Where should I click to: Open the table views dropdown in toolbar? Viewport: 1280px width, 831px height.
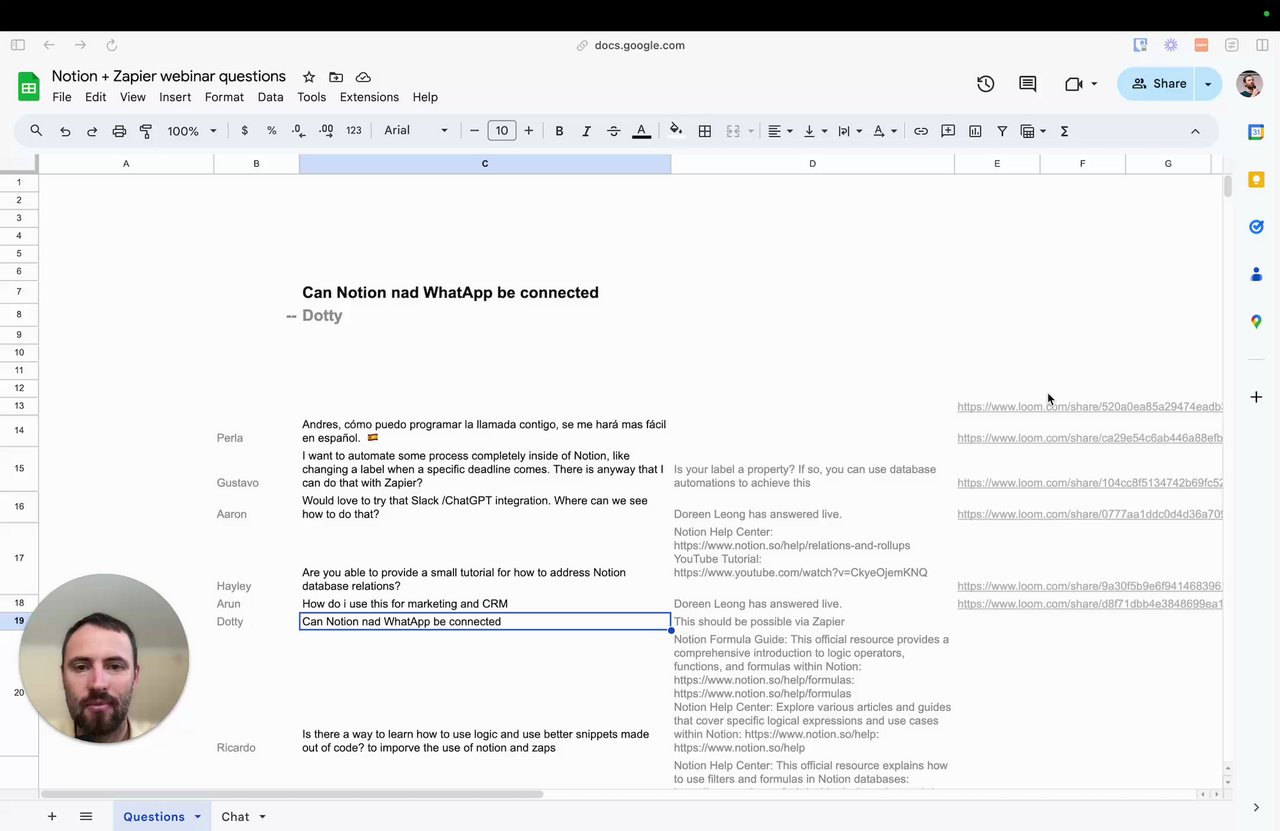coord(1033,131)
